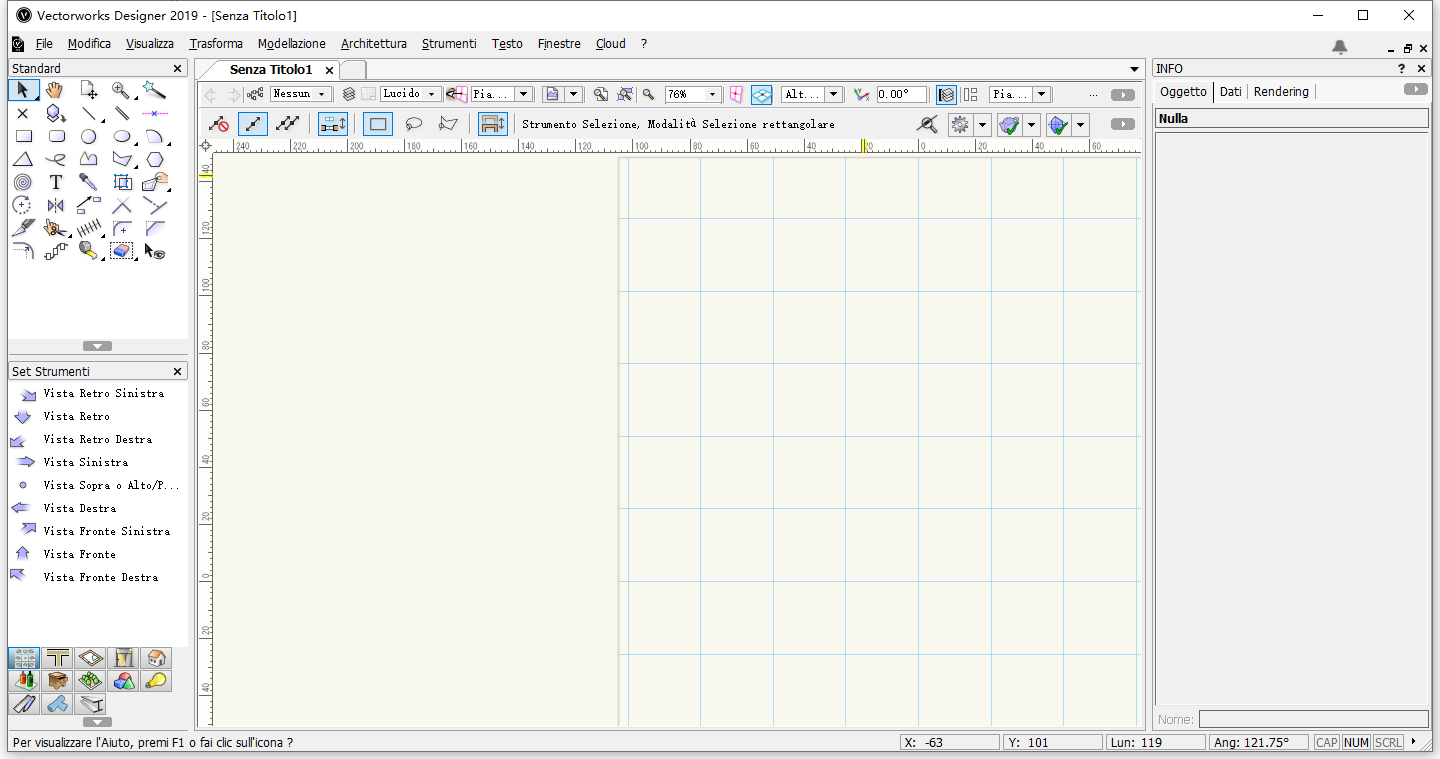This screenshot has height=759, width=1440.
Task: Close the Set Strumenti palette
Action: [x=178, y=372]
